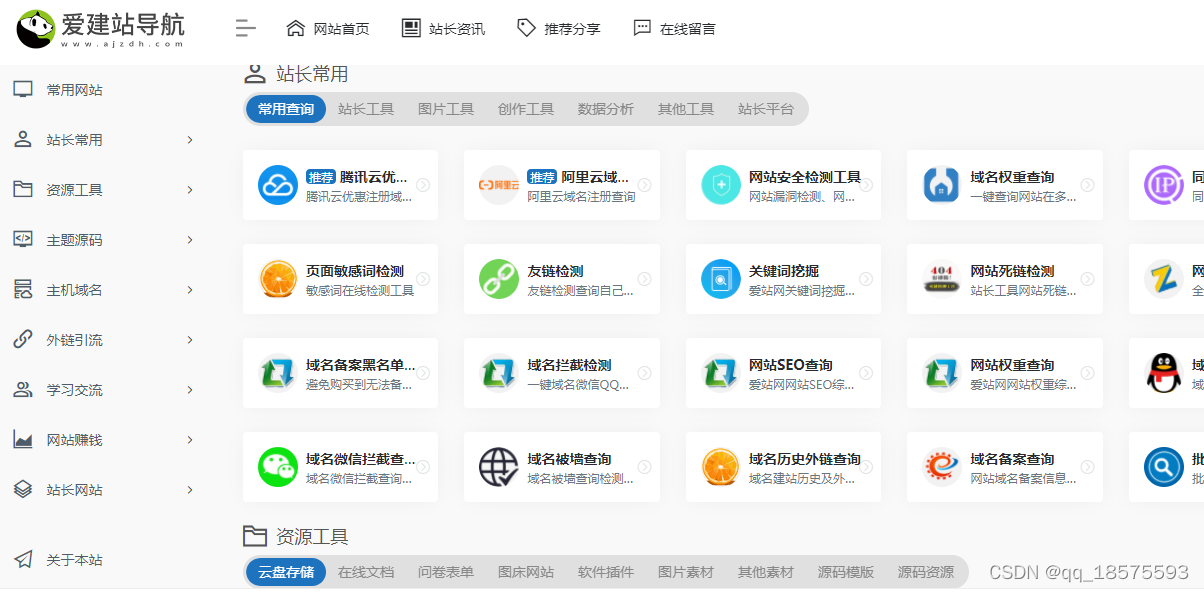1204x592 pixels.
Task: Click the yellow Z icon card
Action: click(1164, 279)
